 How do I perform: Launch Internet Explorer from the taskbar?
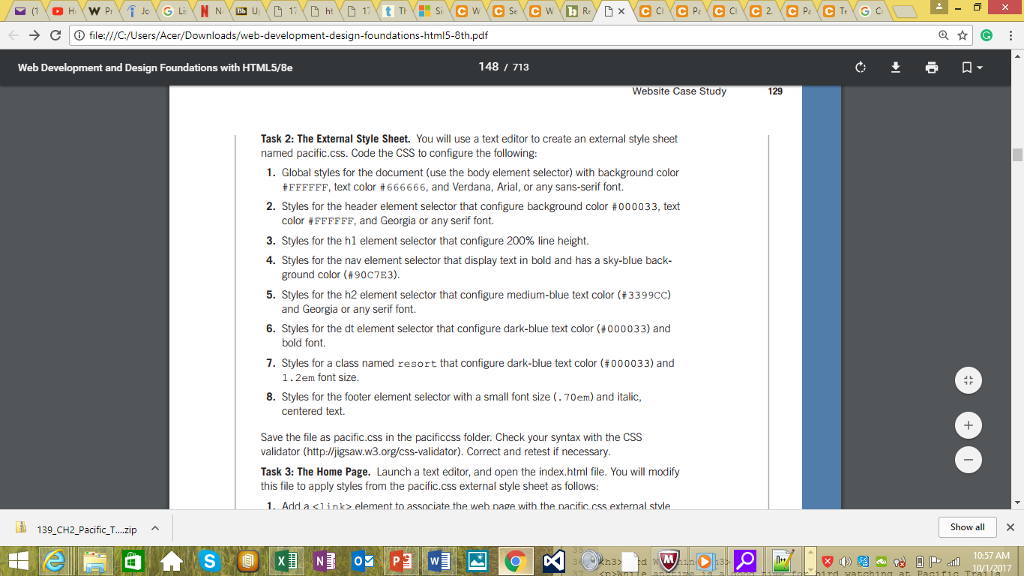coord(55,561)
